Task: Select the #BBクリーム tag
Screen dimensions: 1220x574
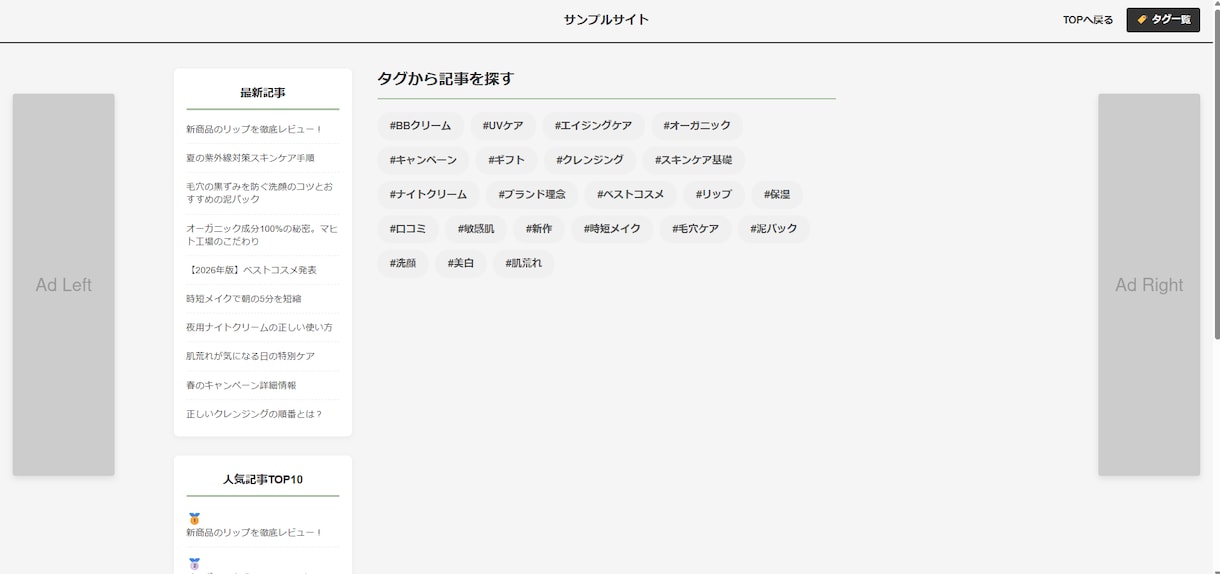Action: [420, 126]
